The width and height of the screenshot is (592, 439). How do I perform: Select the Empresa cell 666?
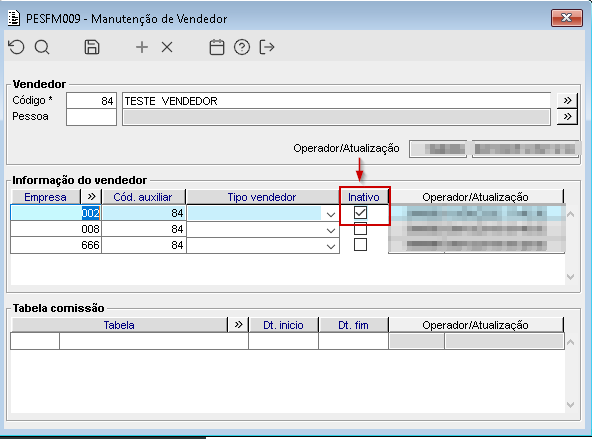(56, 245)
